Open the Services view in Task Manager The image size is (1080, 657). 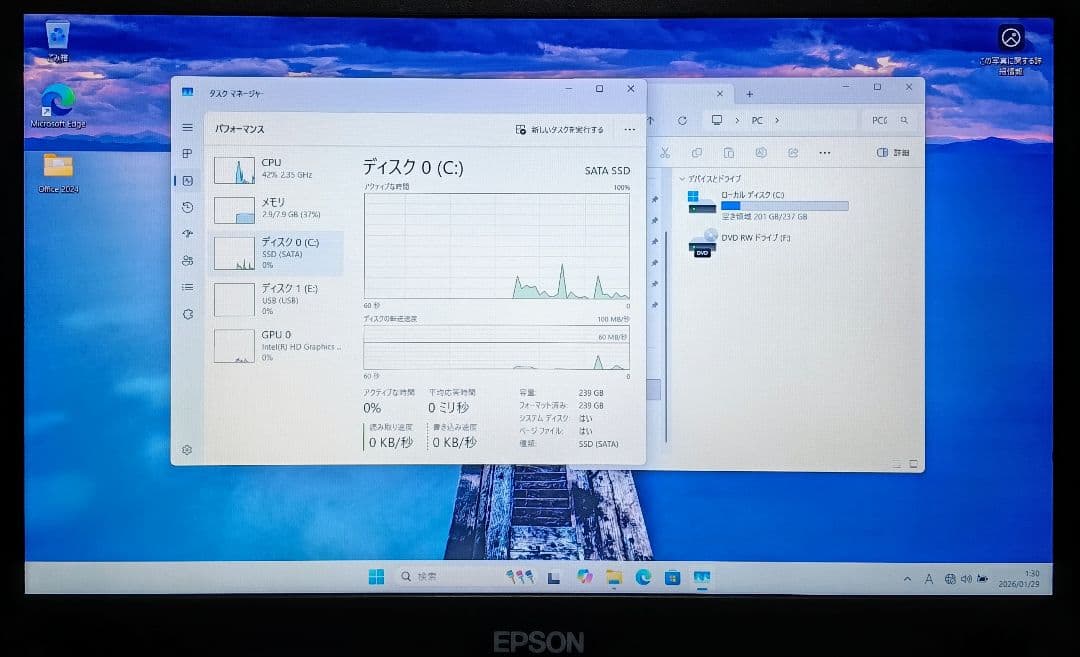pos(186,314)
